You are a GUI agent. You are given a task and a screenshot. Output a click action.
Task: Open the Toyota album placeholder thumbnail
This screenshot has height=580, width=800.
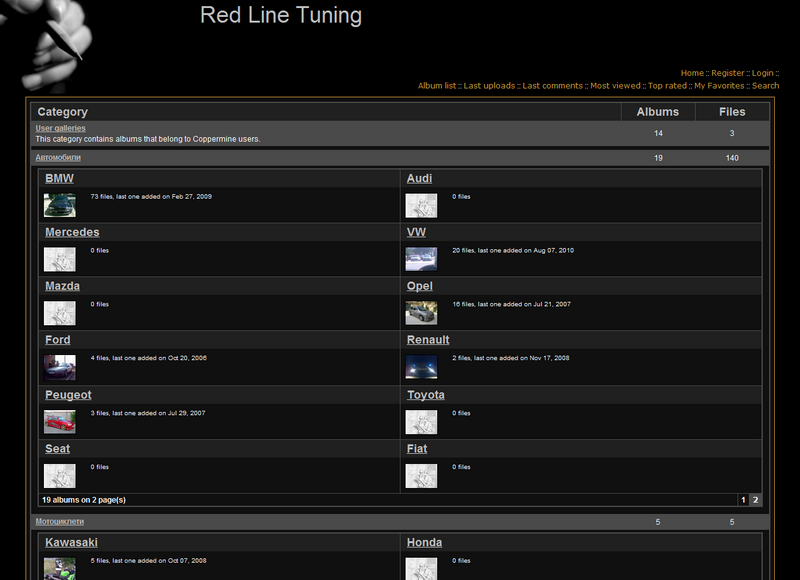421,422
